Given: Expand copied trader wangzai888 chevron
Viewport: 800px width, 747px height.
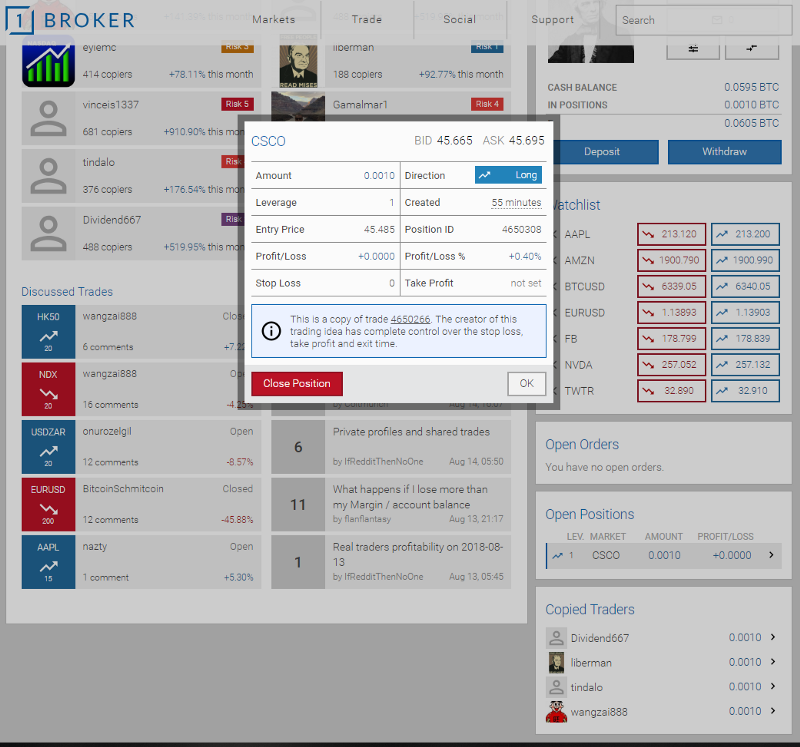Looking at the screenshot, I should tap(773, 711).
